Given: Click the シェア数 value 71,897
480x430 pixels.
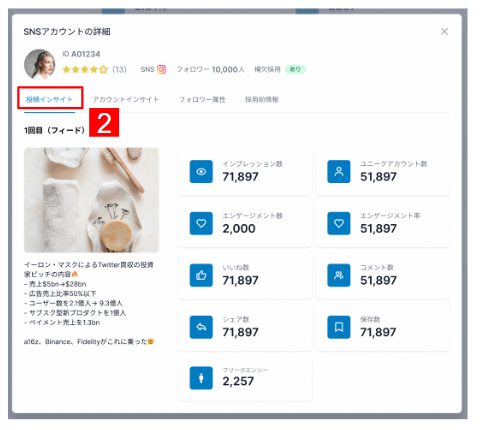Looking at the screenshot, I should point(240,332).
